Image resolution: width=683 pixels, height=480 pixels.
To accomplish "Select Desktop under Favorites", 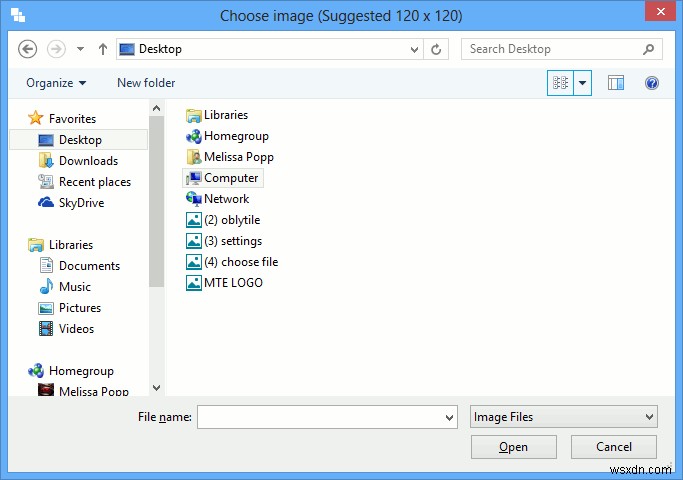I will point(79,139).
